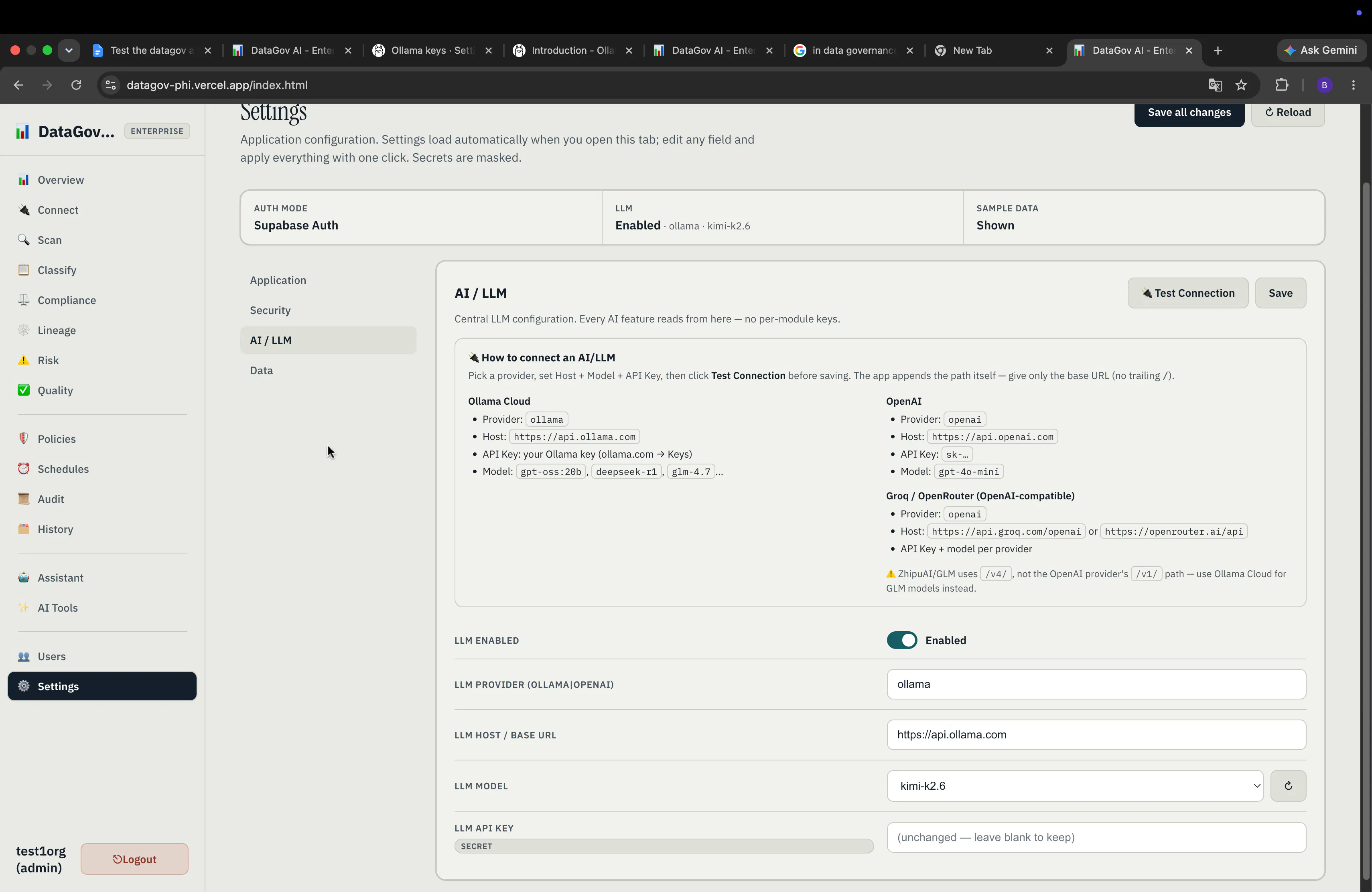Open the Classify section
The height and width of the screenshot is (892, 1372).
point(102,270)
